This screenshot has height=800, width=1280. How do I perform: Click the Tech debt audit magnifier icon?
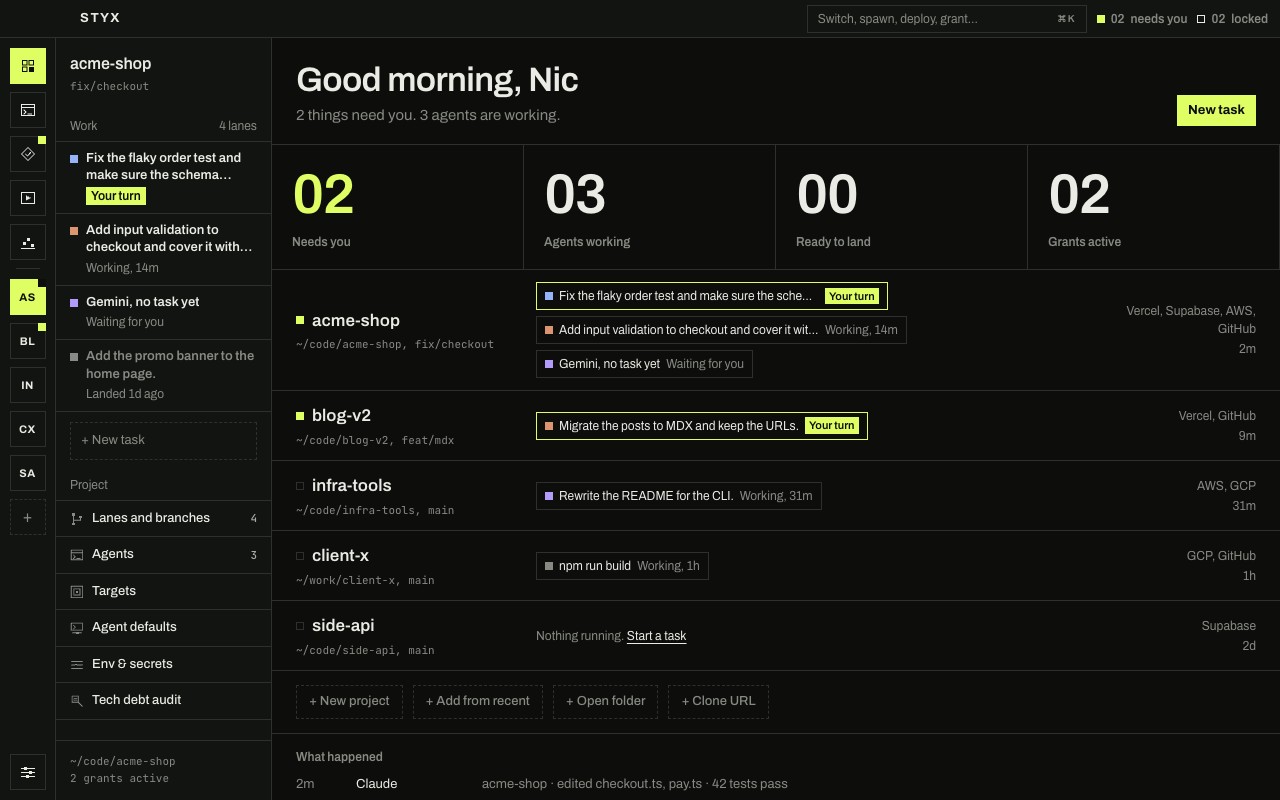tap(77, 700)
